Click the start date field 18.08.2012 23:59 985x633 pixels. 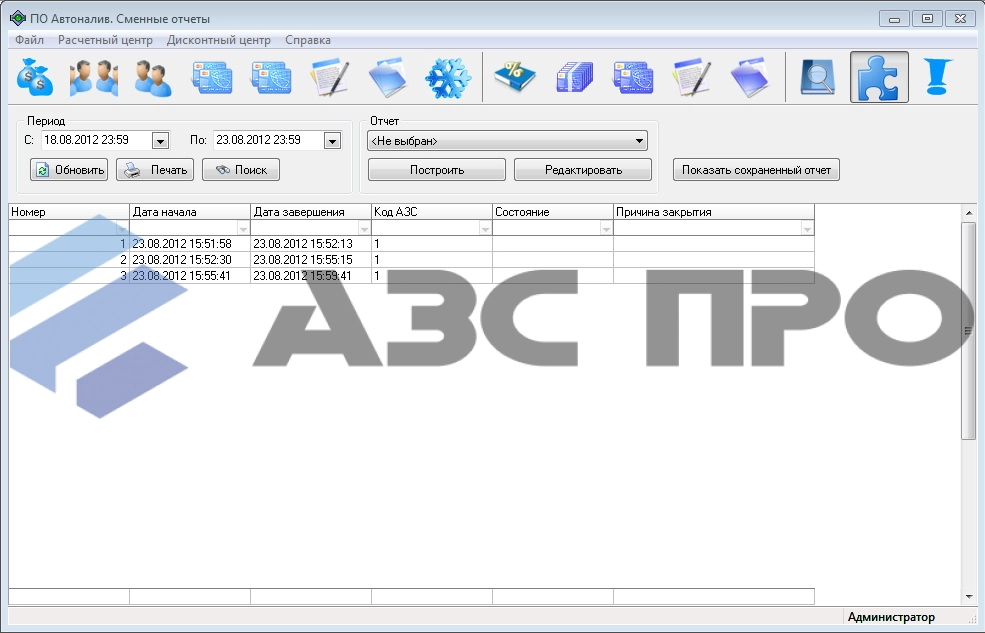coord(97,140)
